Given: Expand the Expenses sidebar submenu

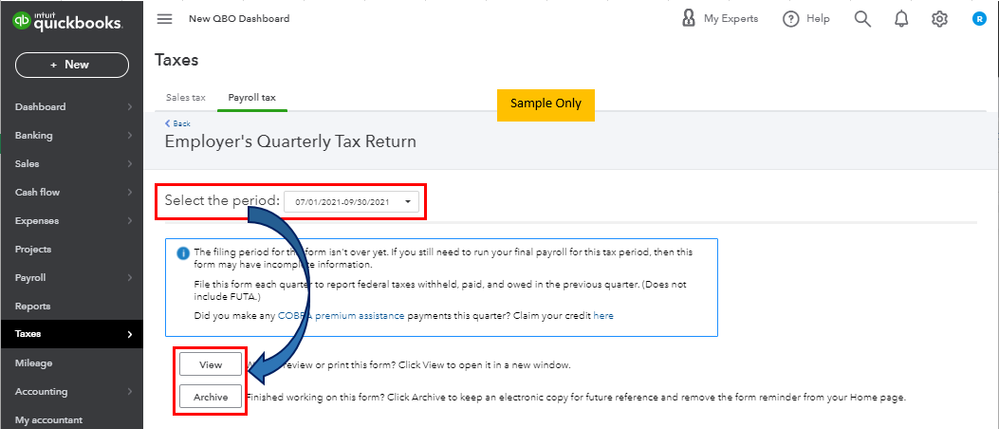Looking at the screenshot, I should pos(129,221).
